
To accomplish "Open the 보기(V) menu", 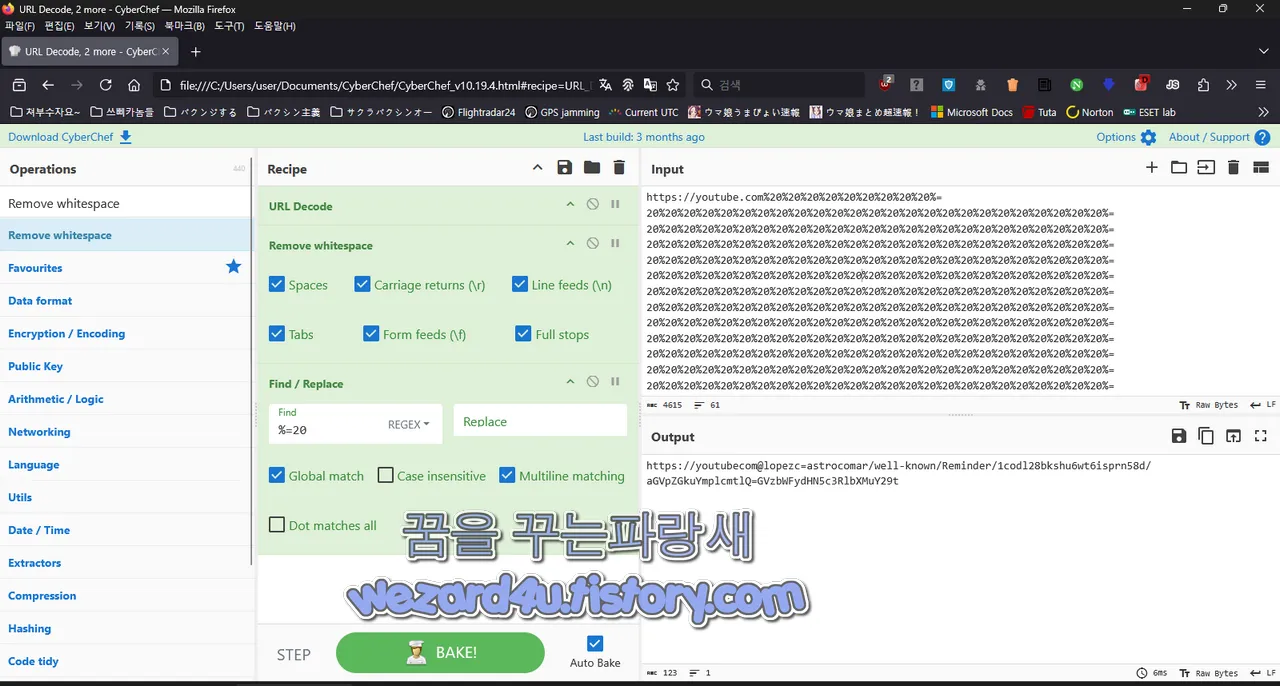I will click(x=99, y=26).
